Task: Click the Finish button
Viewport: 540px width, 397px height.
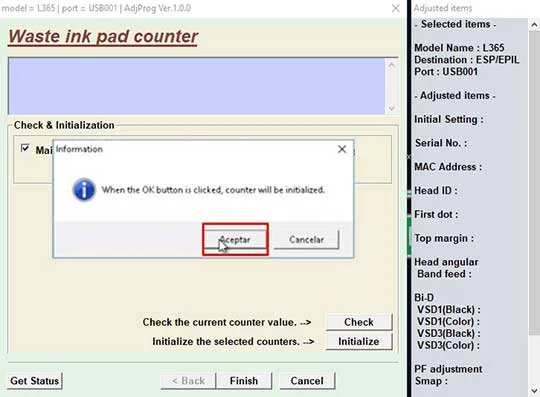Action: pos(244,381)
